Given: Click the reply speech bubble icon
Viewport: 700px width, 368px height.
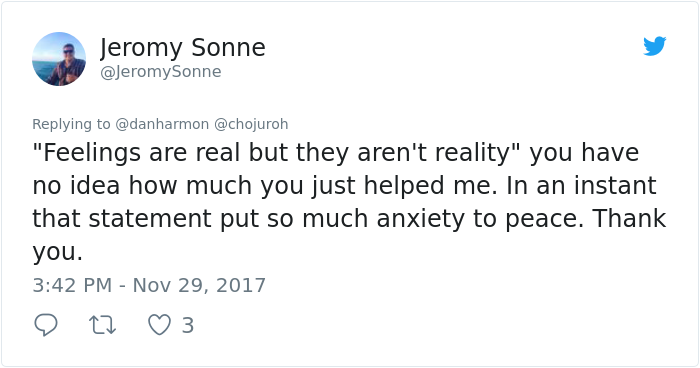Looking at the screenshot, I should coord(46,325).
